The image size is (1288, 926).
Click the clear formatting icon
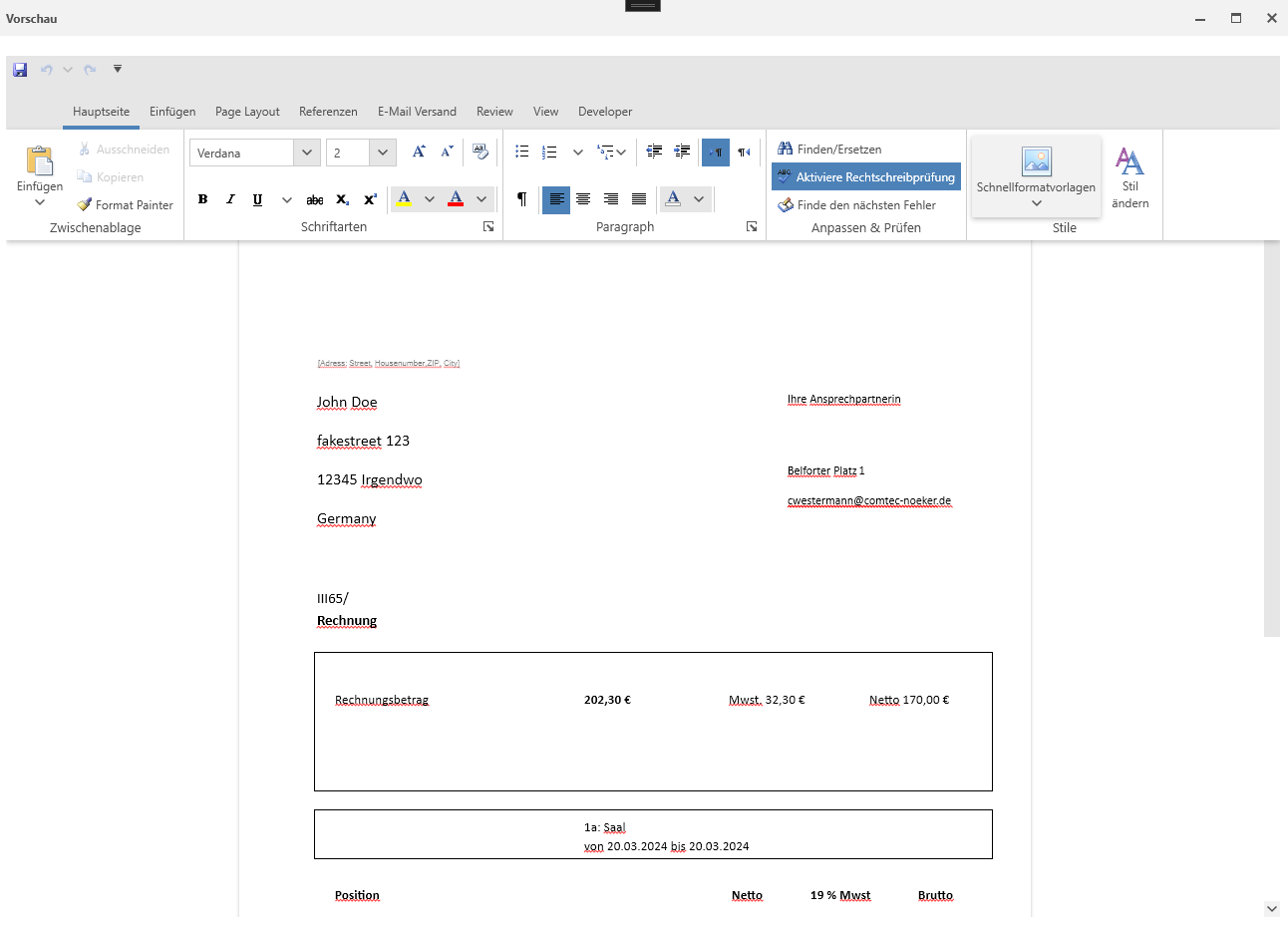[x=481, y=152]
